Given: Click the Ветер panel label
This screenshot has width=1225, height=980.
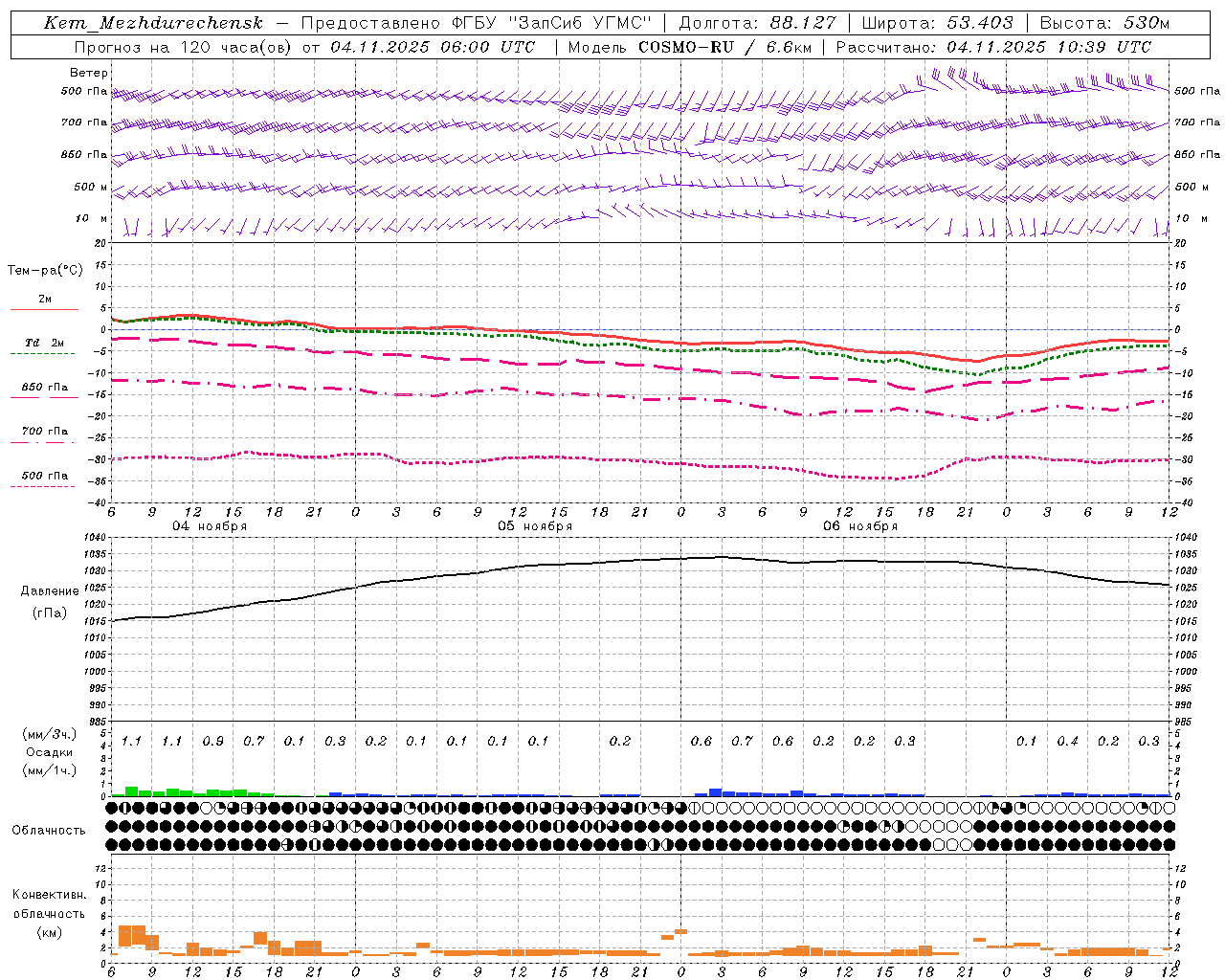Looking at the screenshot, I should coord(89,73).
